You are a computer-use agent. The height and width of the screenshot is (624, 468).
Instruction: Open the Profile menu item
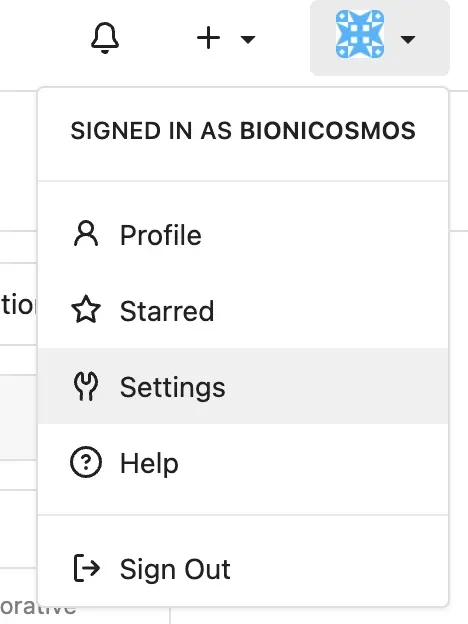tap(243, 235)
